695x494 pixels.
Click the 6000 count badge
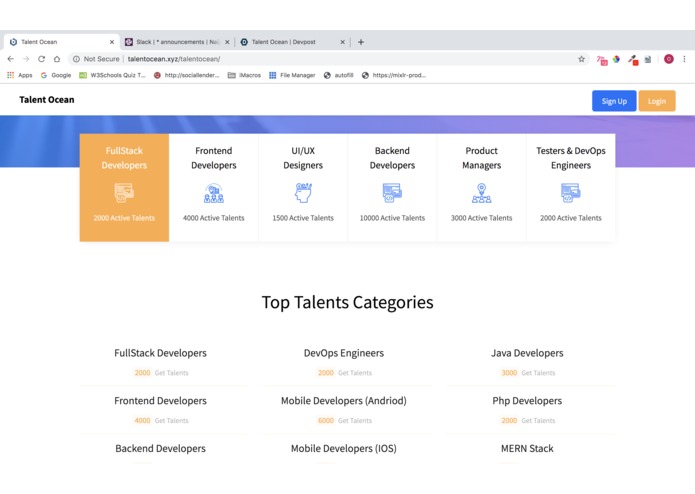coord(326,420)
